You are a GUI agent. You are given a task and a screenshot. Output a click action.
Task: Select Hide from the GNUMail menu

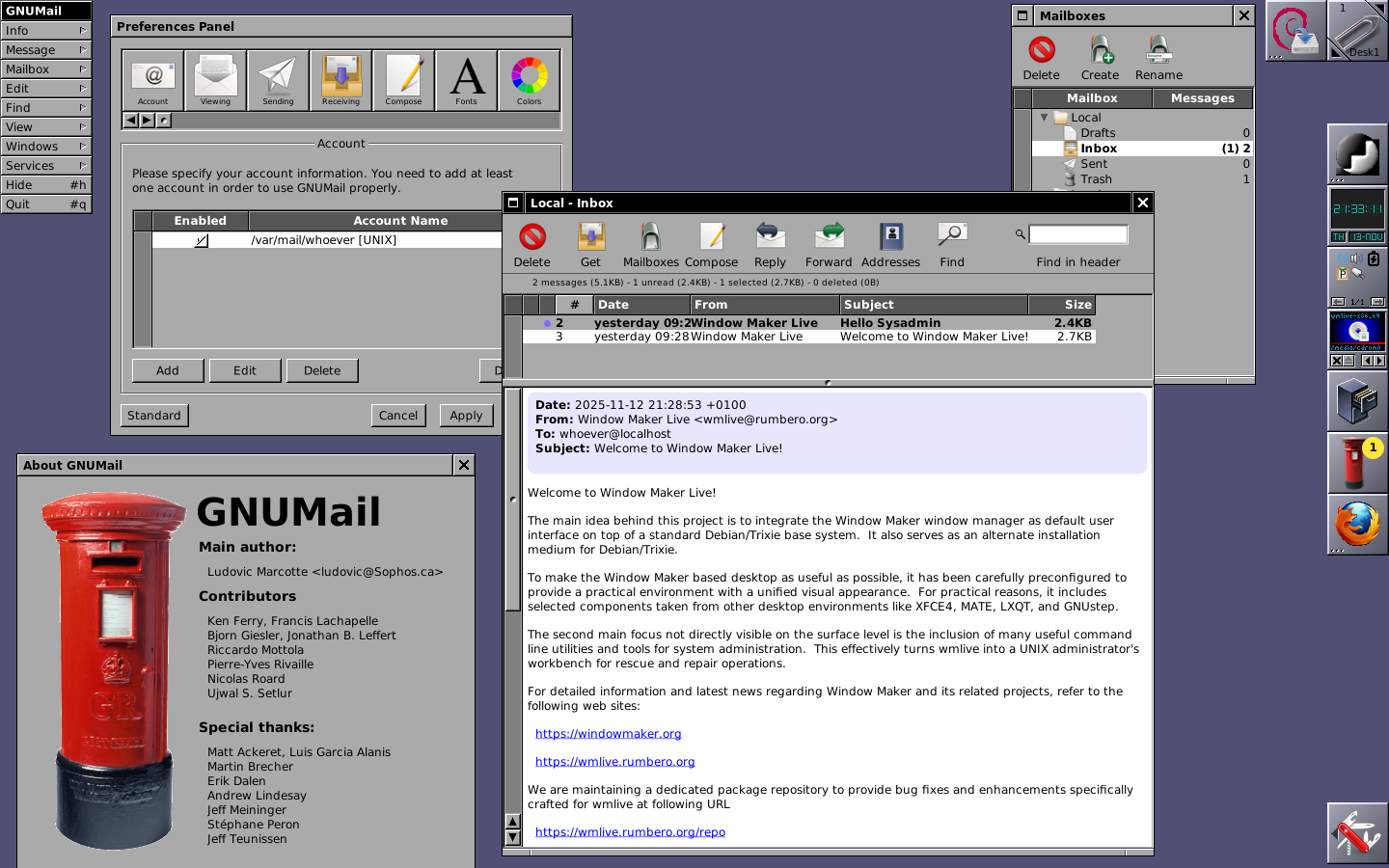click(46, 185)
